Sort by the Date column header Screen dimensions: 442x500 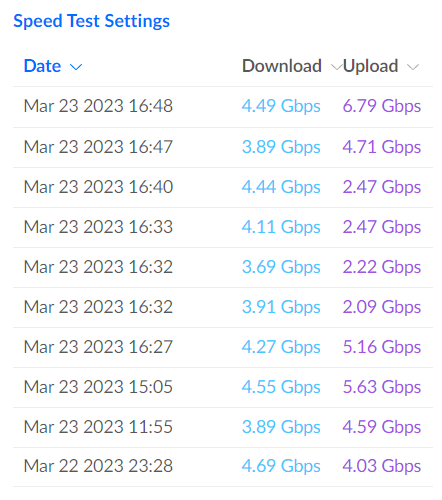[x=42, y=66]
